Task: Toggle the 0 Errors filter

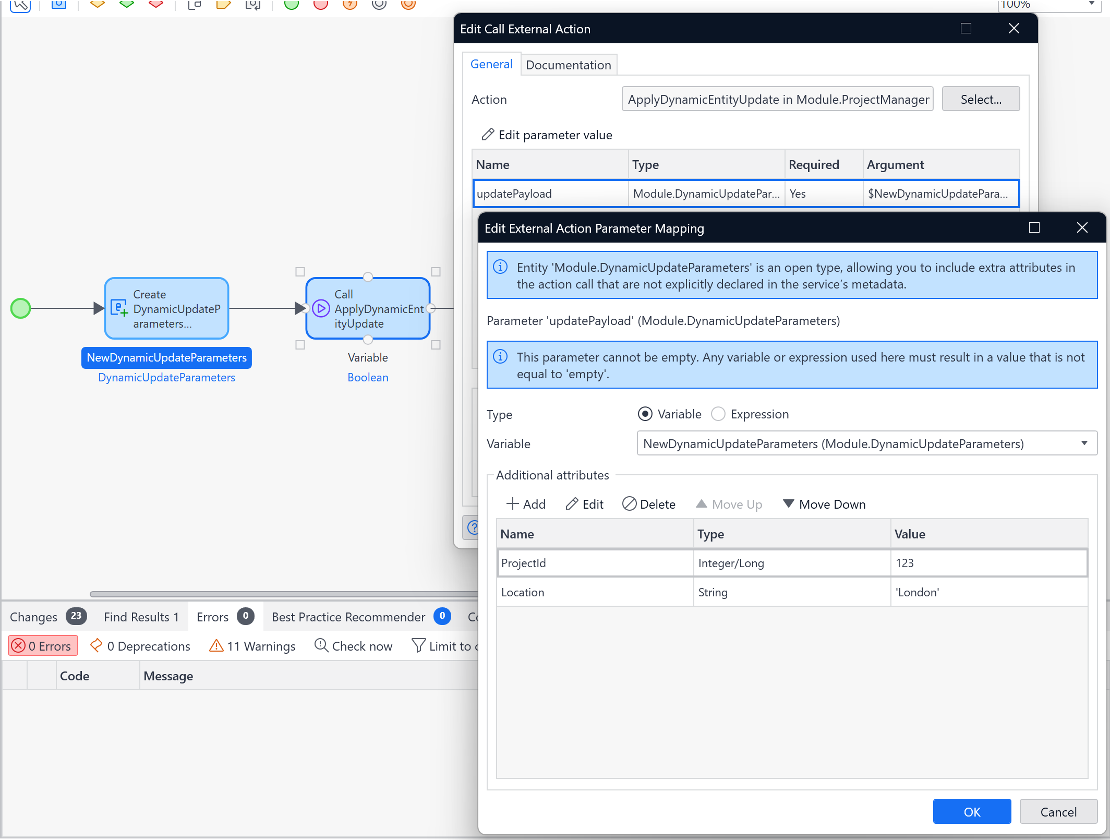Action: [42, 645]
